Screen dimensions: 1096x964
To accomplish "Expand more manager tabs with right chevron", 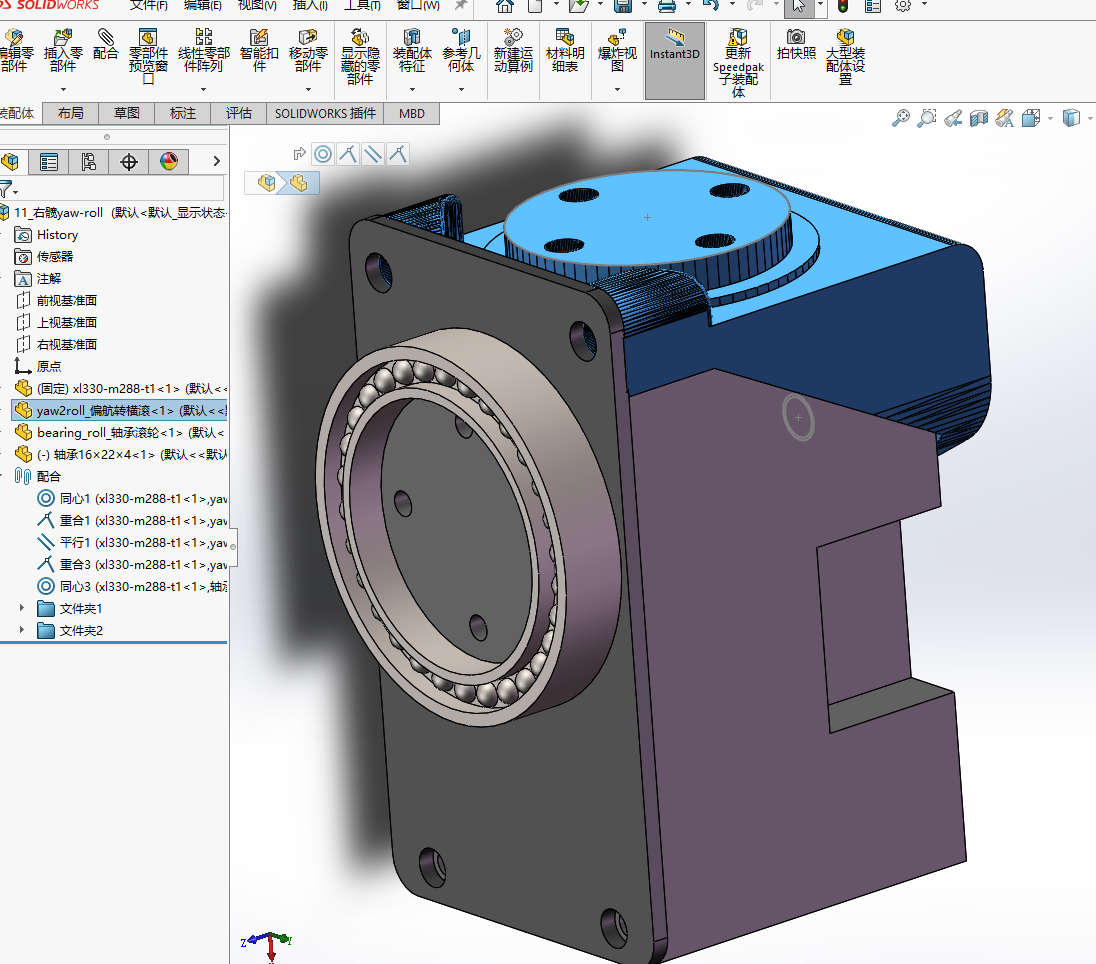I will click(217, 161).
